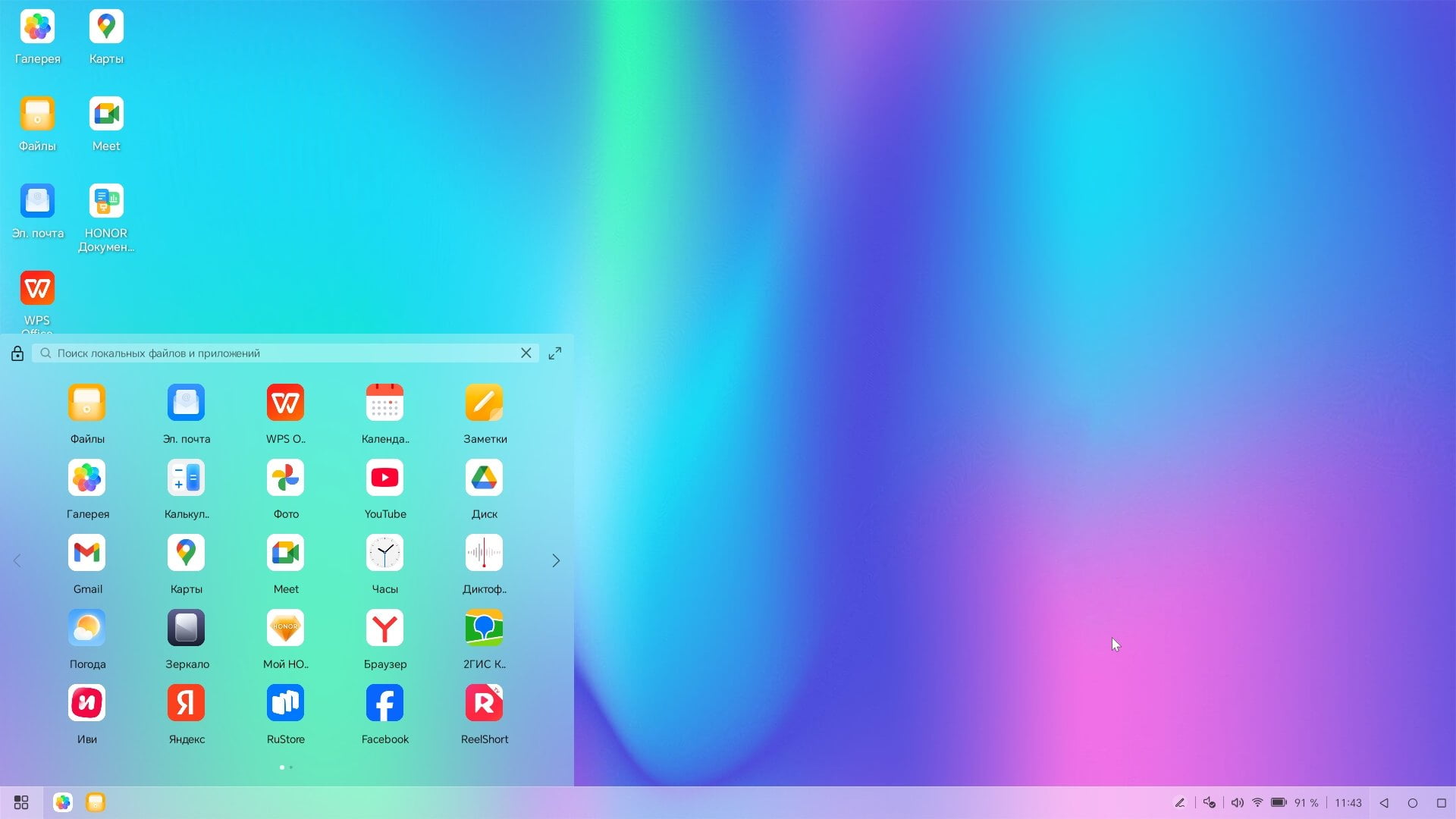Tap the home circle navigation button
The width and height of the screenshot is (1456, 819).
pos(1413,802)
